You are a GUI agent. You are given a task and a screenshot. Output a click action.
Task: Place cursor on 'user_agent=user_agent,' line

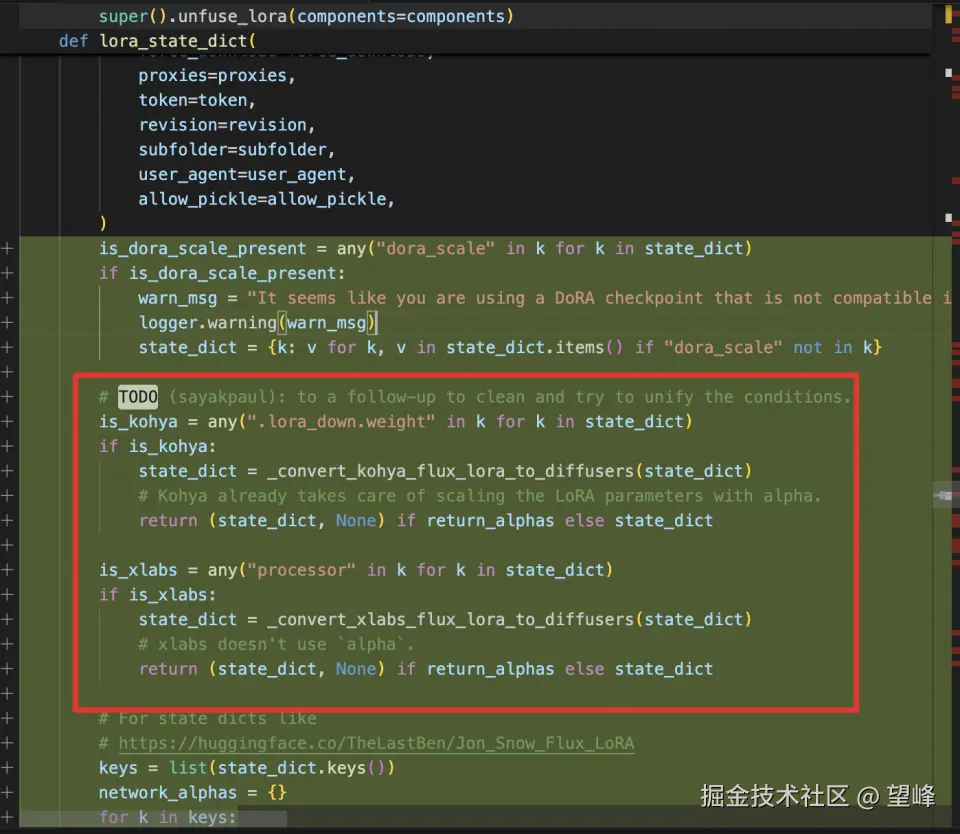246,175
